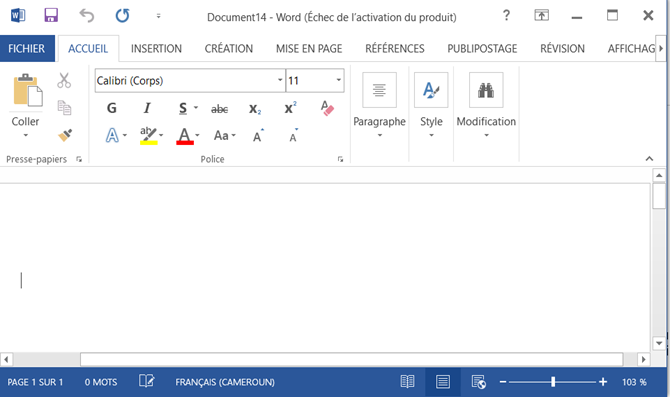Click the zoom slider handle in status bar
The height and width of the screenshot is (397, 670).
click(x=553, y=382)
